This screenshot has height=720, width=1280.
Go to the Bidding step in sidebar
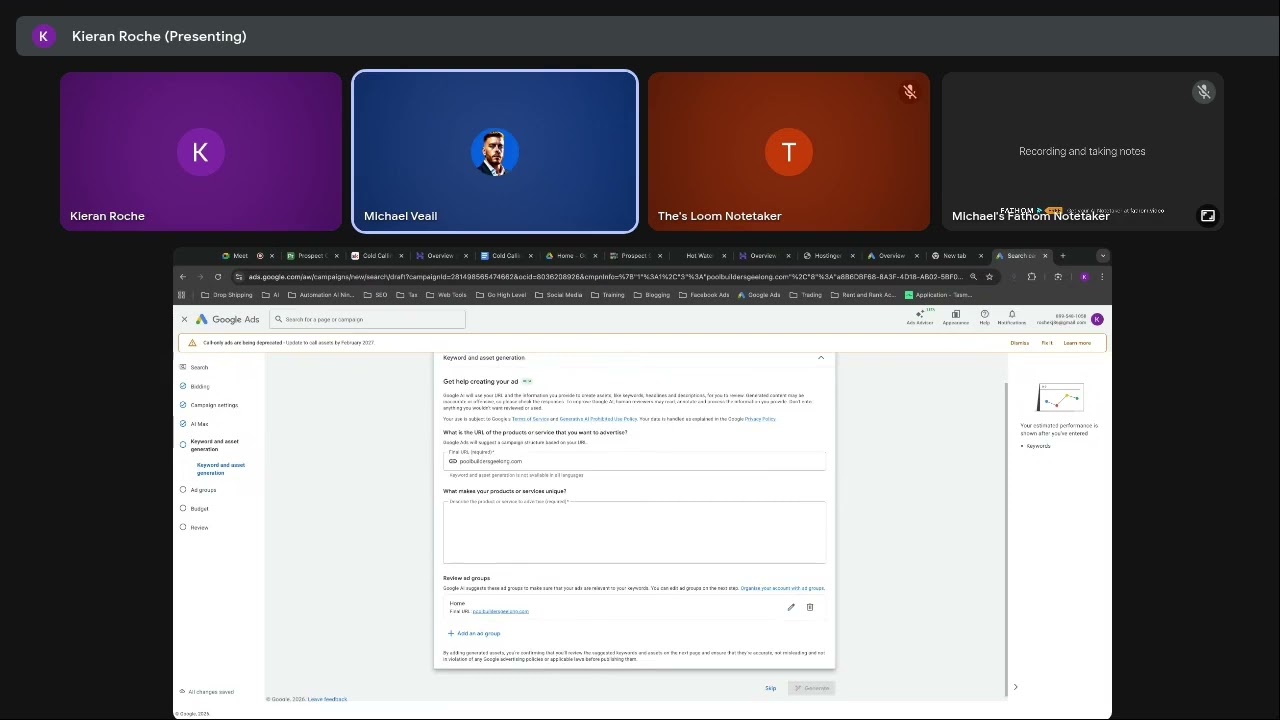200,386
